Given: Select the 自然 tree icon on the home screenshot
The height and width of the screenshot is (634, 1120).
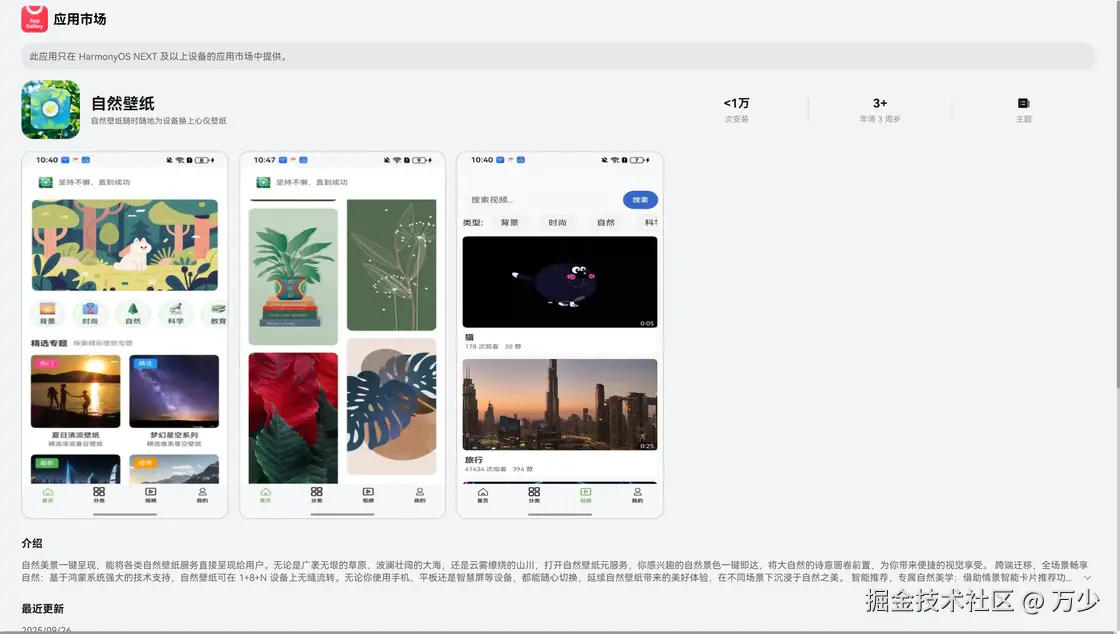Looking at the screenshot, I should pos(133,310).
